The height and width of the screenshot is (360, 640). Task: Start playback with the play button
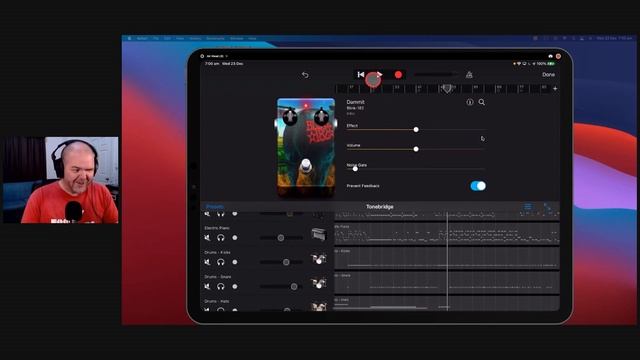pyautogui.click(x=380, y=74)
